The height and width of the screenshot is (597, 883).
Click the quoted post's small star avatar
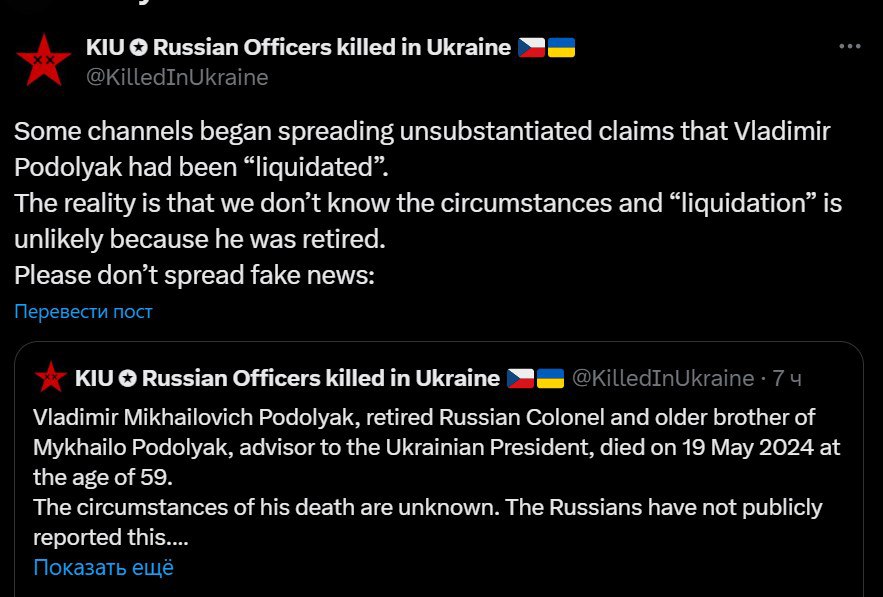click(50, 378)
